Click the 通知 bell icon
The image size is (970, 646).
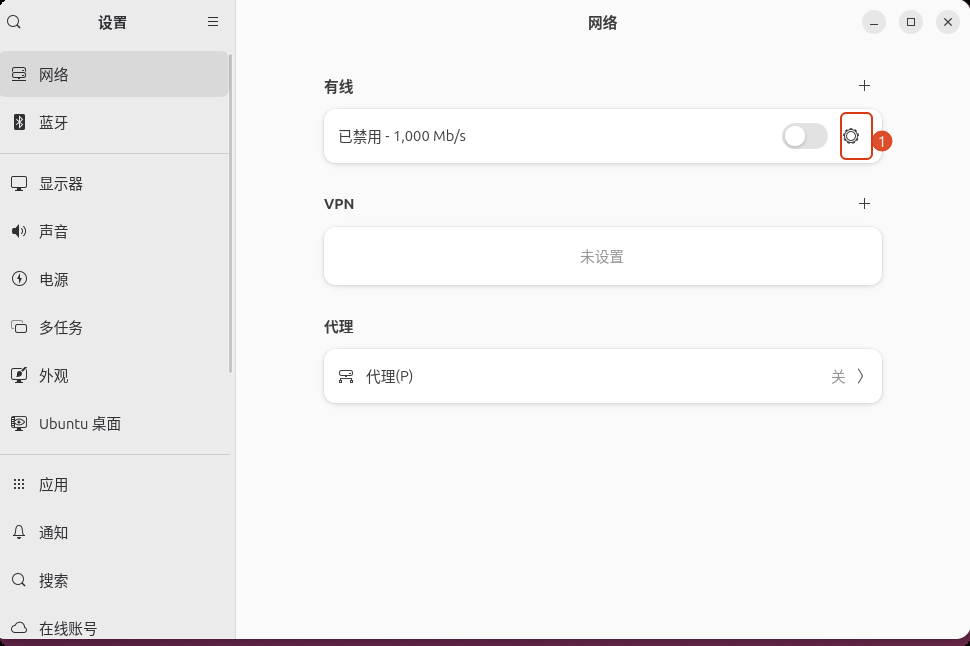tap(19, 532)
